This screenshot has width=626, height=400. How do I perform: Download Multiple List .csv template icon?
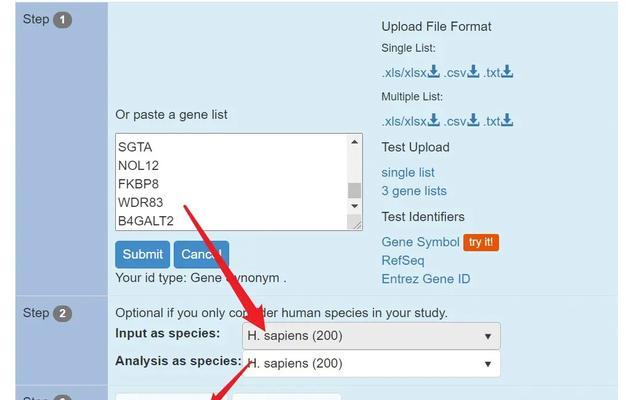click(473, 120)
